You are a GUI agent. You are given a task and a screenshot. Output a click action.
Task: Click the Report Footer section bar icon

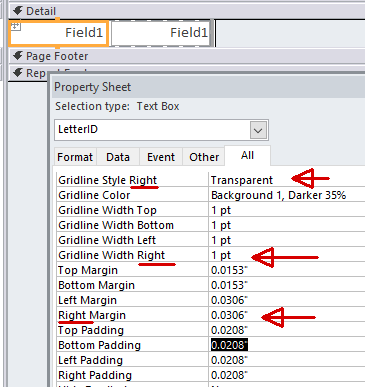18,72
